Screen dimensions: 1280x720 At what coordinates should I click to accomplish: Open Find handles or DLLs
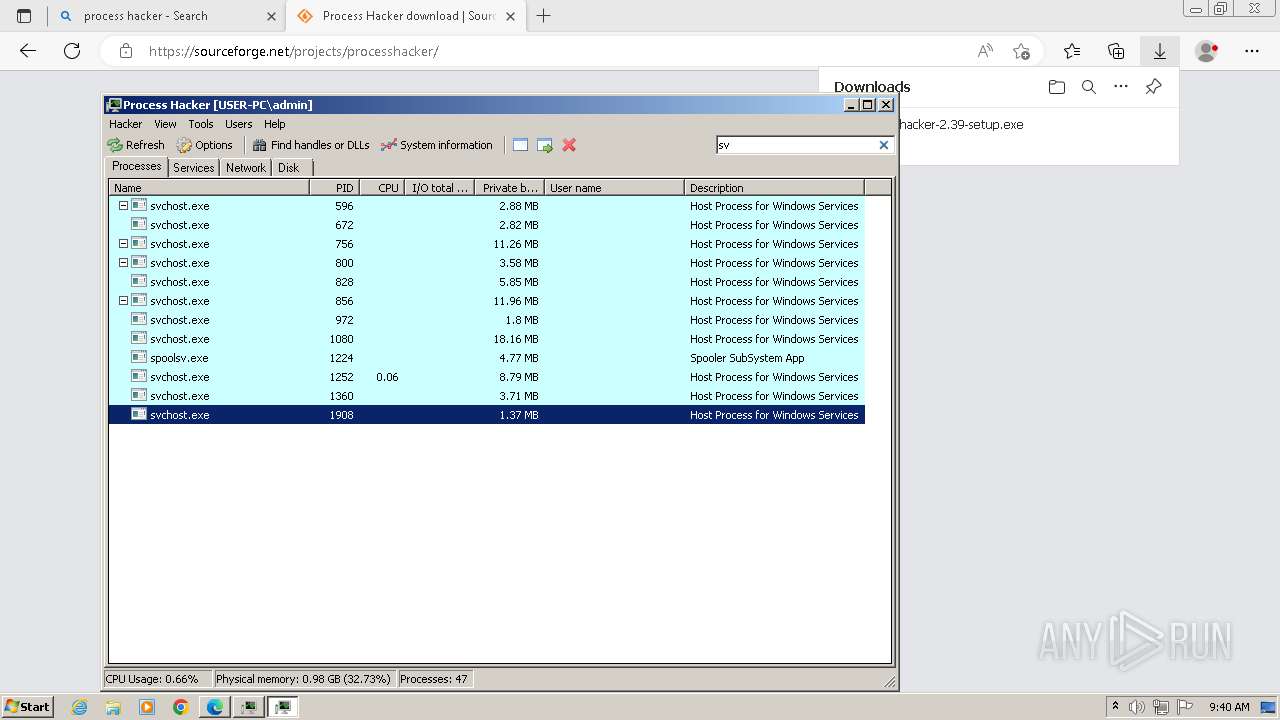(311, 145)
